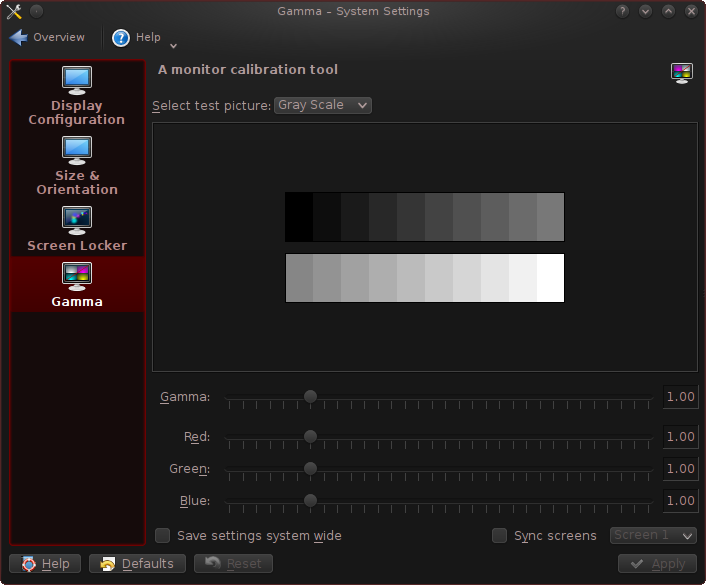The width and height of the screenshot is (706, 585).
Task: Minimize window with title bar down arrow
Action: (x=645, y=11)
